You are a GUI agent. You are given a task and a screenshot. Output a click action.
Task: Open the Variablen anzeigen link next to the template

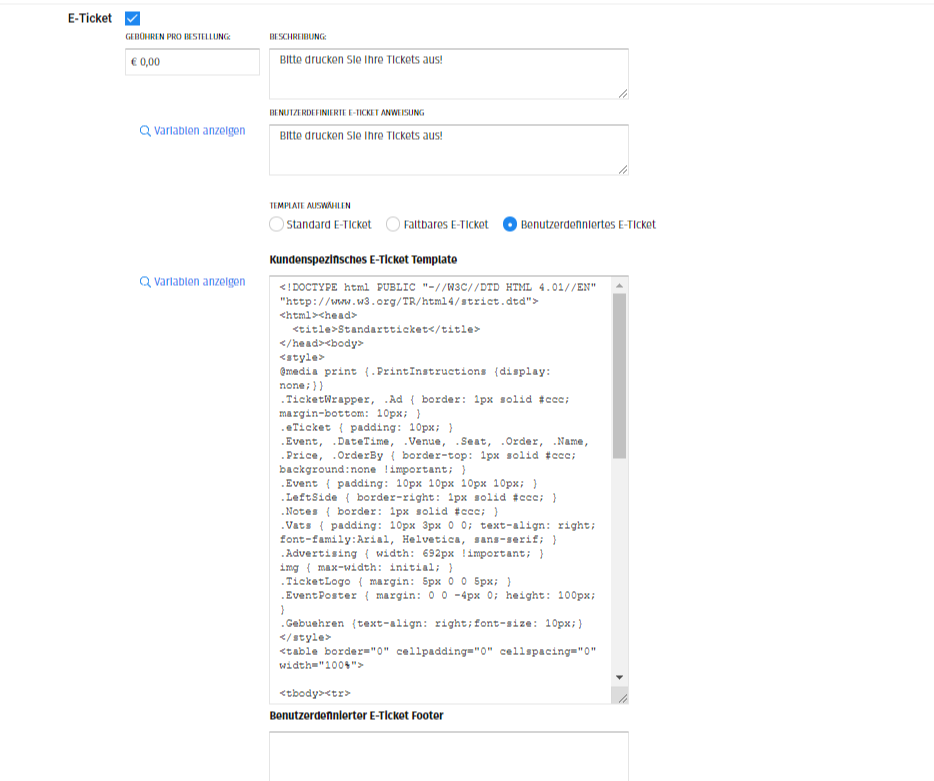pos(199,282)
